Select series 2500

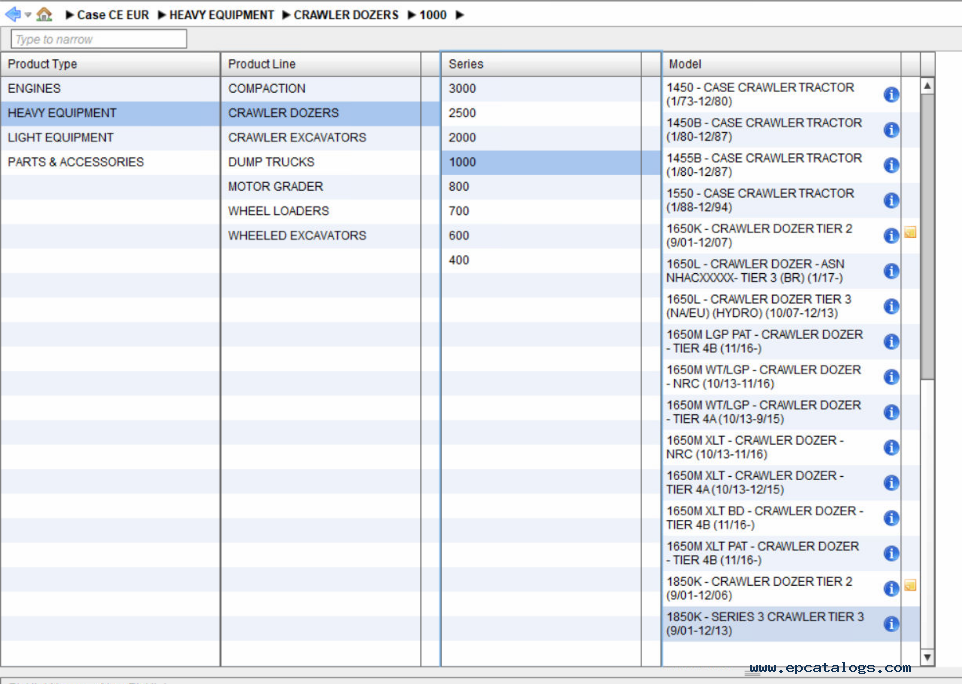coord(551,113)
